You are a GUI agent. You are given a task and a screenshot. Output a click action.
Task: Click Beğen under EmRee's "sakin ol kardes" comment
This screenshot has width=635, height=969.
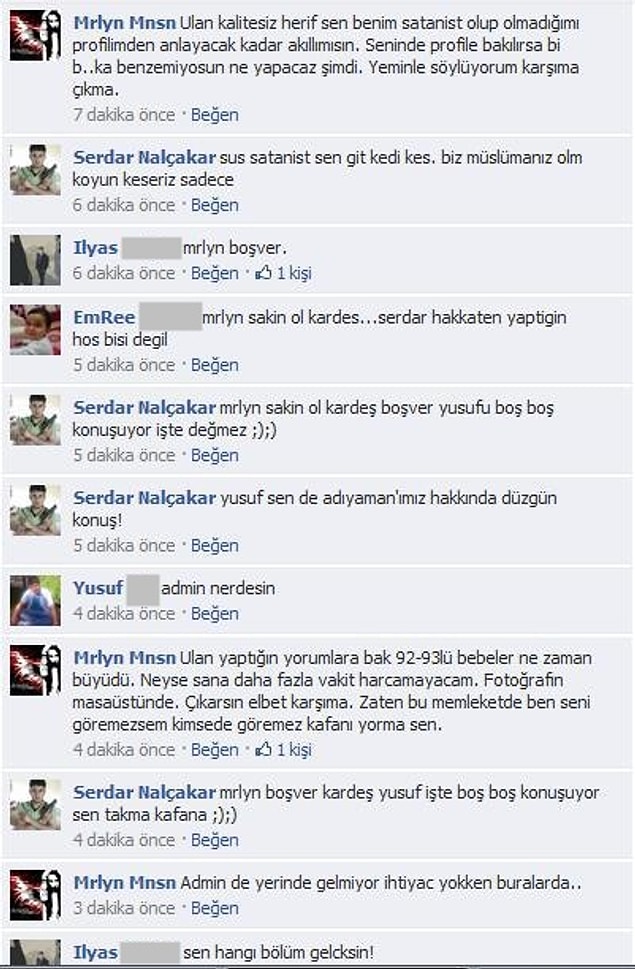pyautogui.click(x=214, y=365)
